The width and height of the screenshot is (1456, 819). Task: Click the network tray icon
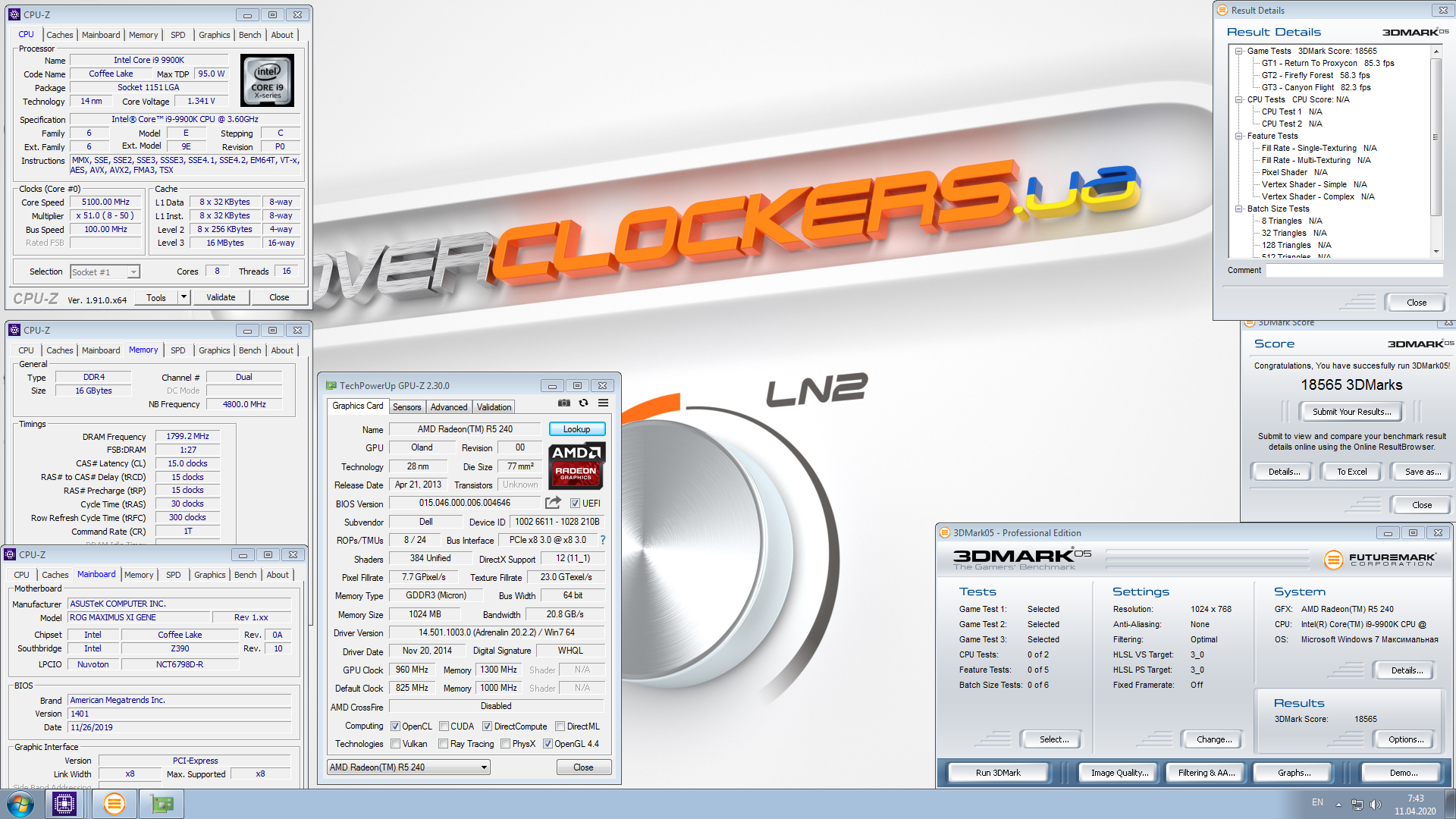1357,805
